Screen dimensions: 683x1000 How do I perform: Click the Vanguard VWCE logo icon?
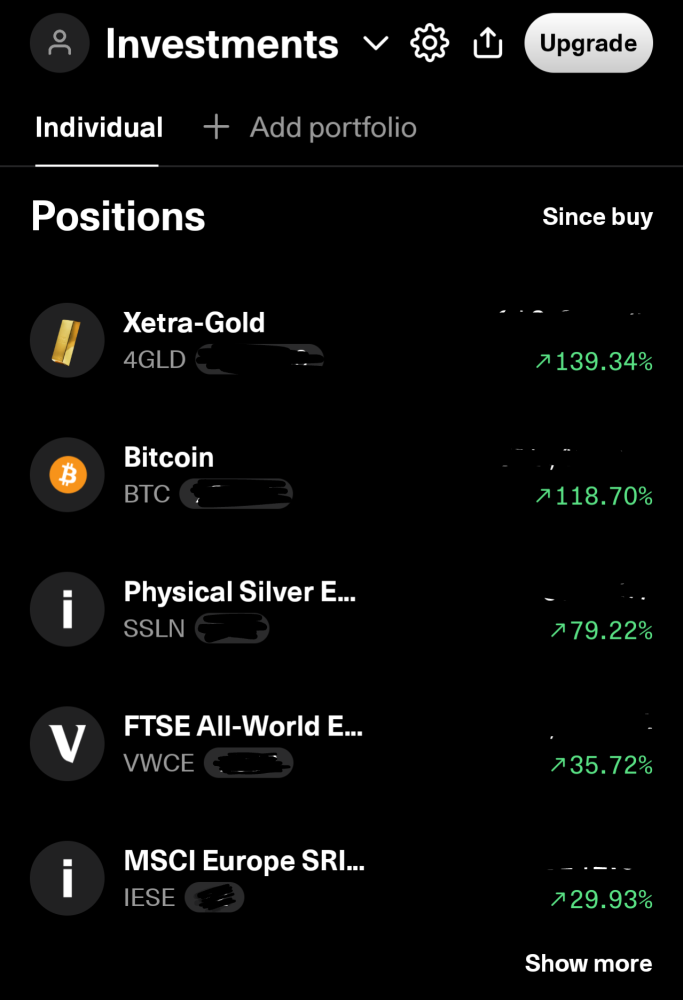coord(67,745)
